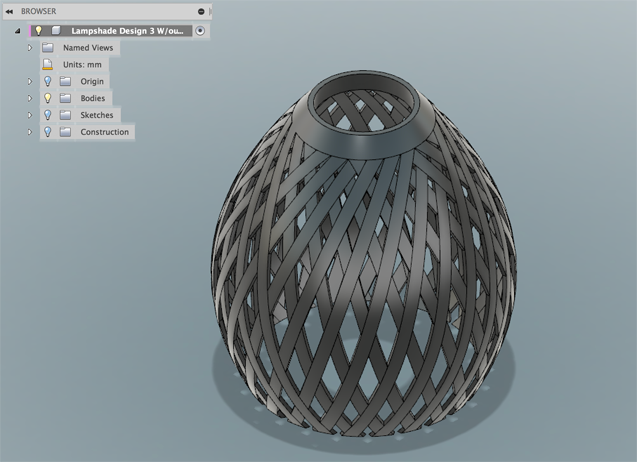
Task: Click the Named Views folder icon
Action: [48, 48]
